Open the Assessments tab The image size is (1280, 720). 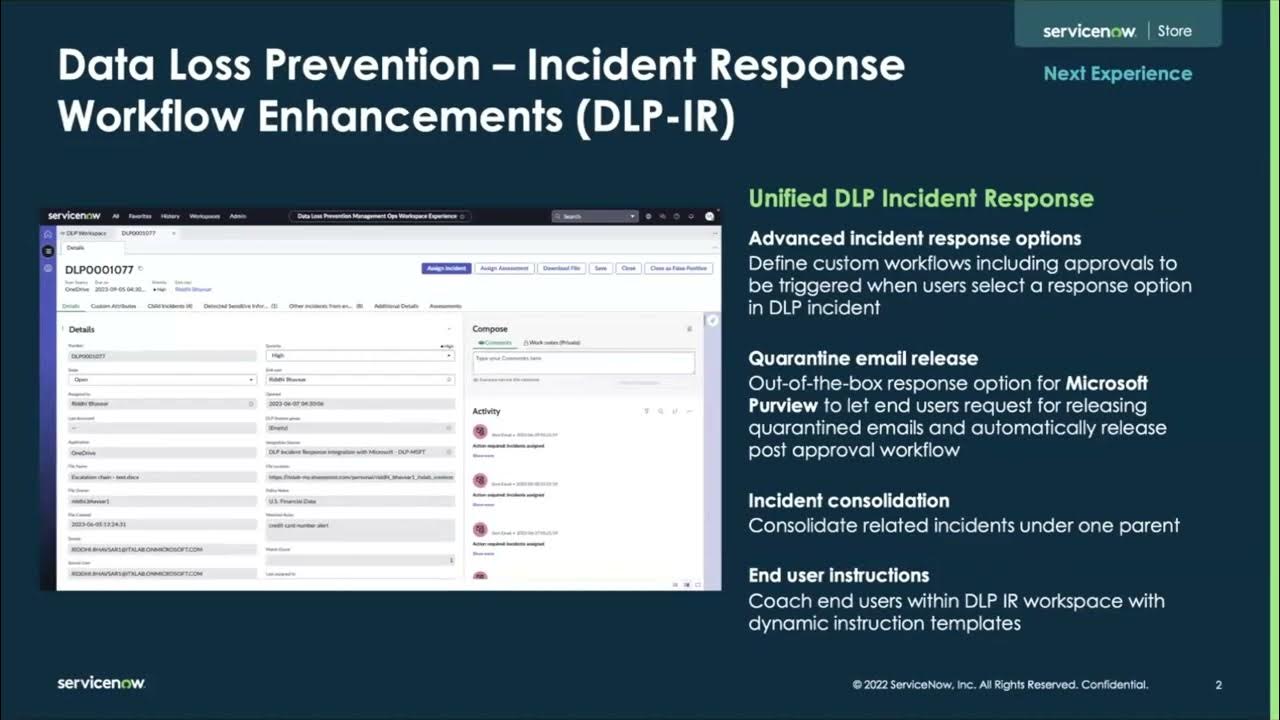[x=446, y=306]
